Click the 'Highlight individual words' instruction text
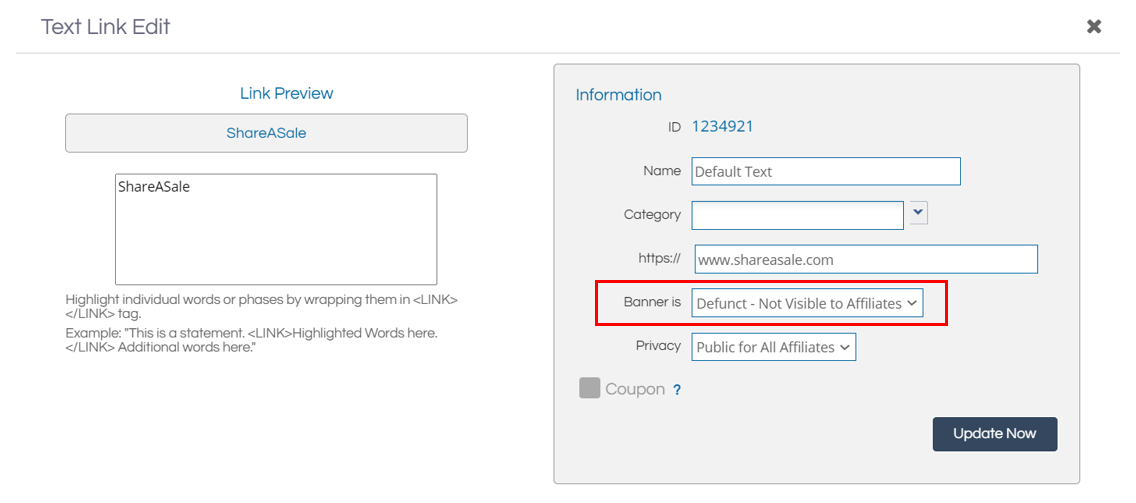The width and height of the screenshot is (1136, 503). pos(262,307)
